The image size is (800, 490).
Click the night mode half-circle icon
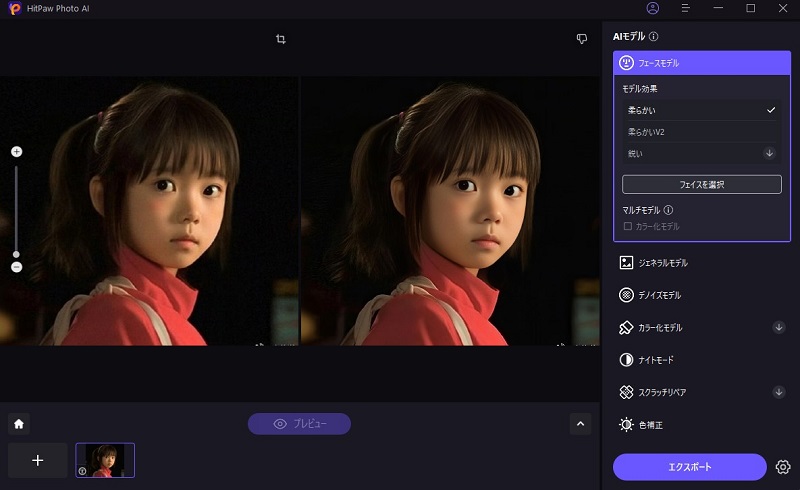(626, 360)
